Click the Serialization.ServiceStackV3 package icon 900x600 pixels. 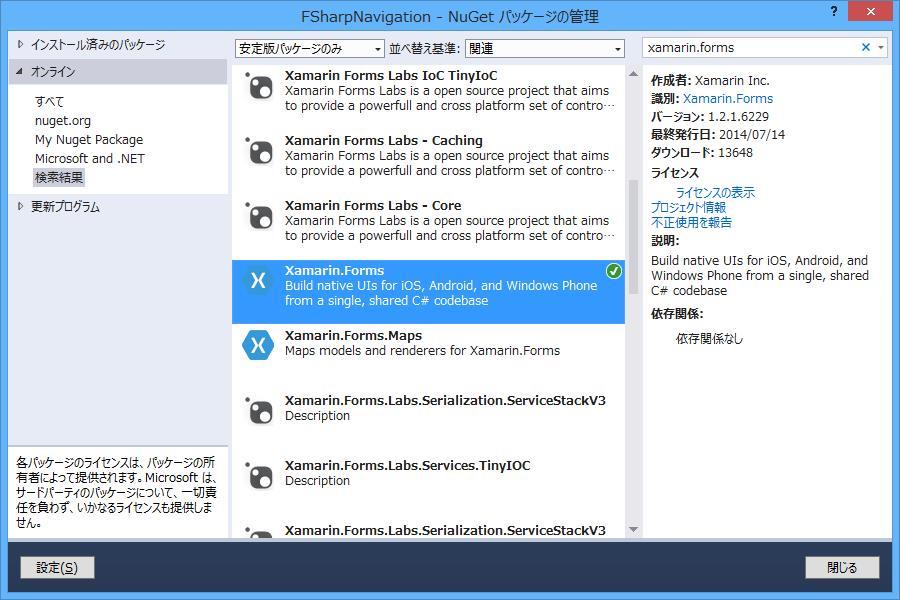tap(259, 411)
